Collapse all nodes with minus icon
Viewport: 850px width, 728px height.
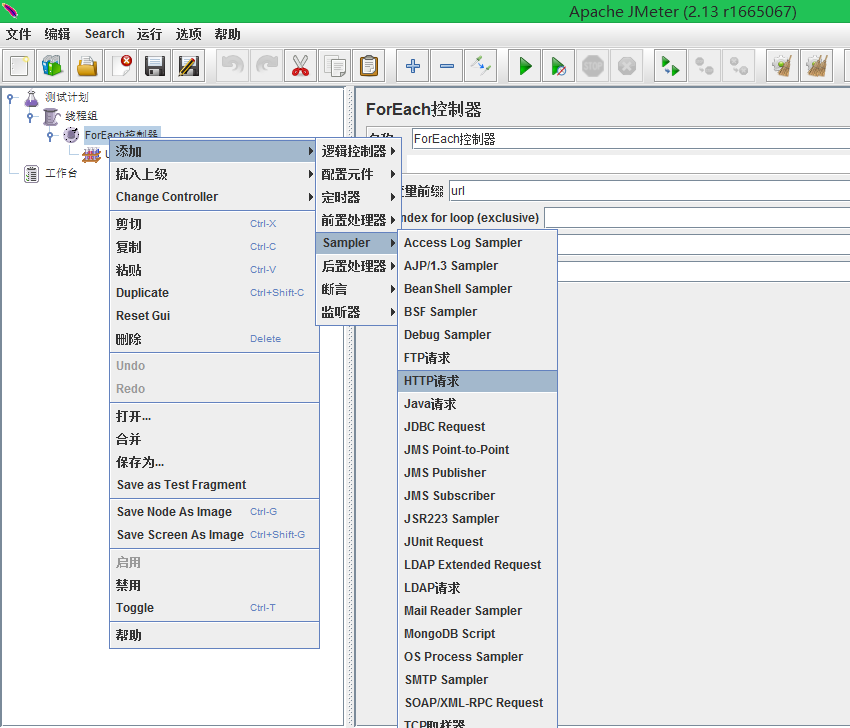[447, 66]
